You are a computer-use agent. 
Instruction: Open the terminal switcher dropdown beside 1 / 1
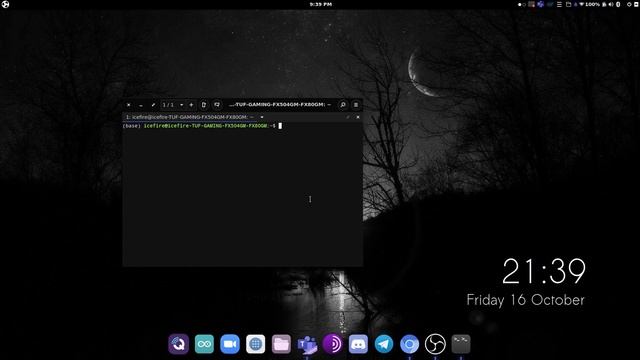click(182, 105)
